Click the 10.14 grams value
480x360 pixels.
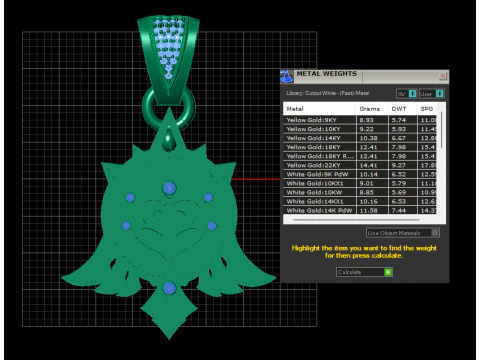point(368,174)
